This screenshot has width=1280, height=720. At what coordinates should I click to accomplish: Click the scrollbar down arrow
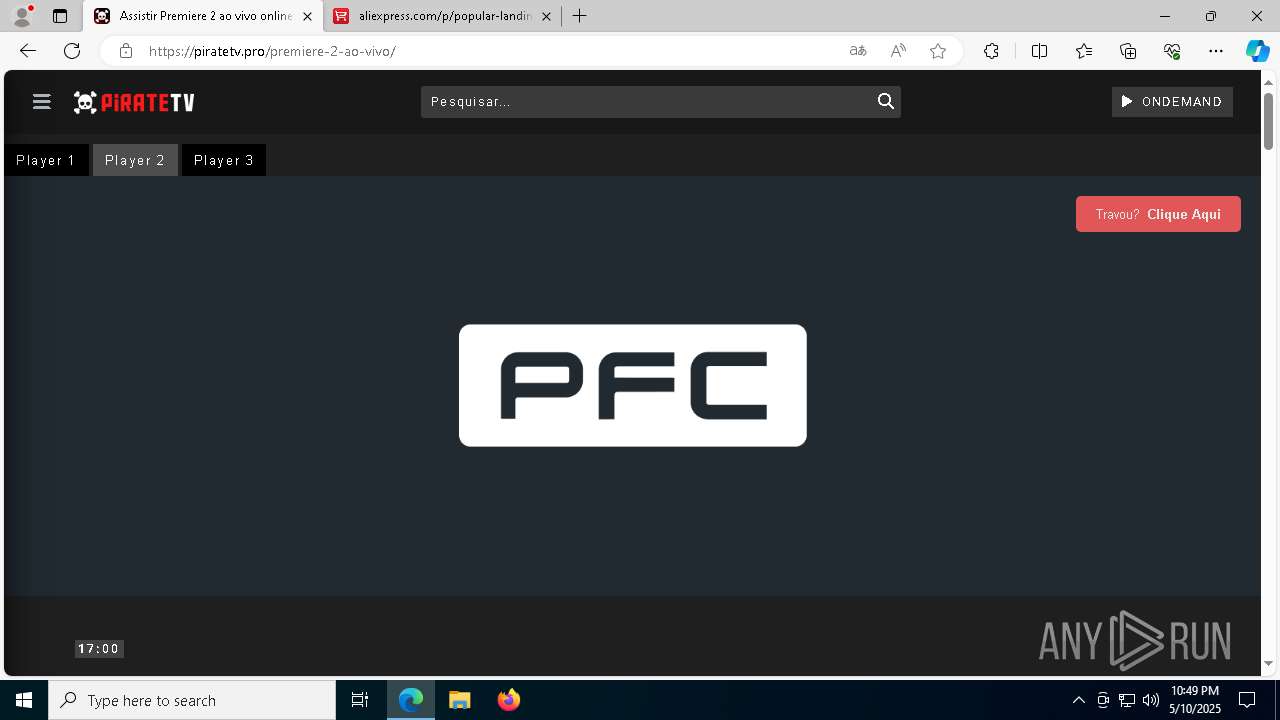pos(1268,663)
